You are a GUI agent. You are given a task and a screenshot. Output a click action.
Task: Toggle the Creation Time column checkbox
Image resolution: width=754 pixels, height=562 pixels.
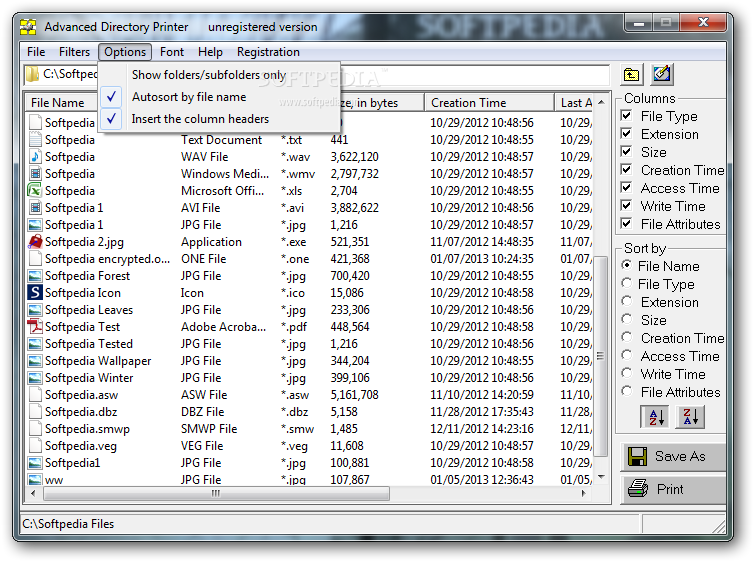pos(626,170)
